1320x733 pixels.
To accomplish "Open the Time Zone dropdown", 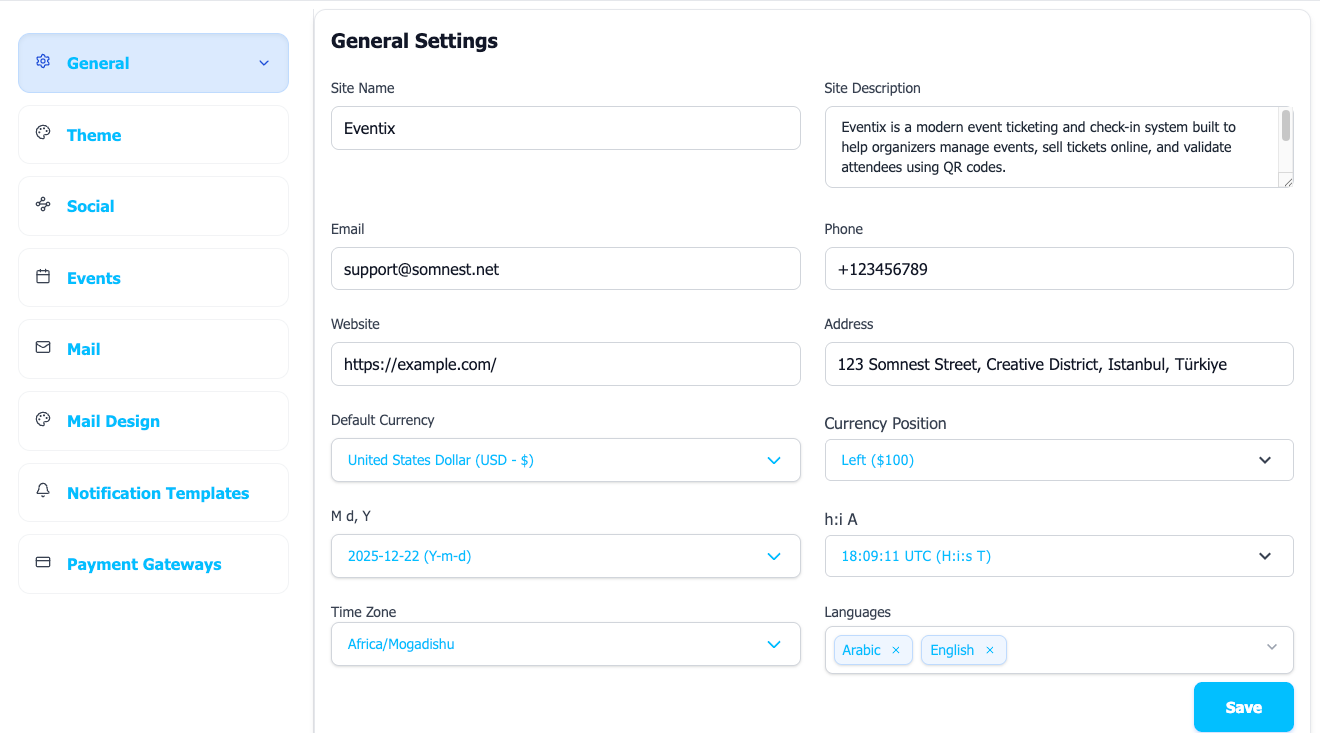I will 565,644.
